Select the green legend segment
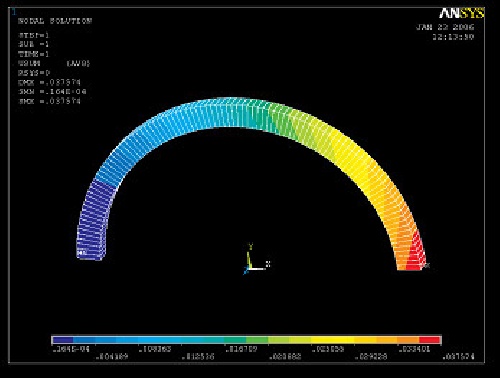The image size is (500, 378). [257, 340]
